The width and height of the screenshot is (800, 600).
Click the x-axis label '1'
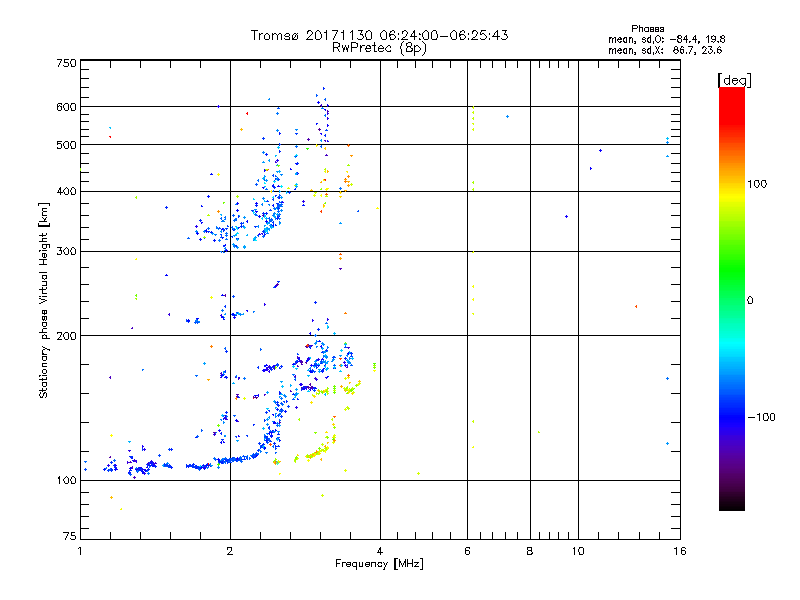pos(80,551)
